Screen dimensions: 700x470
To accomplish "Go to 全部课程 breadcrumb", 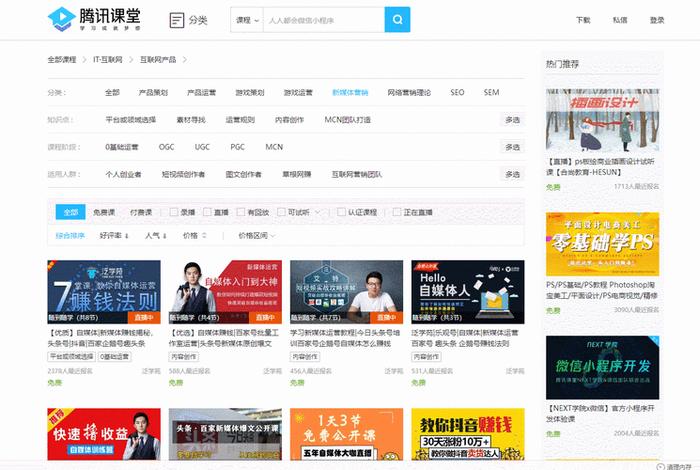I will coord(62,59).
